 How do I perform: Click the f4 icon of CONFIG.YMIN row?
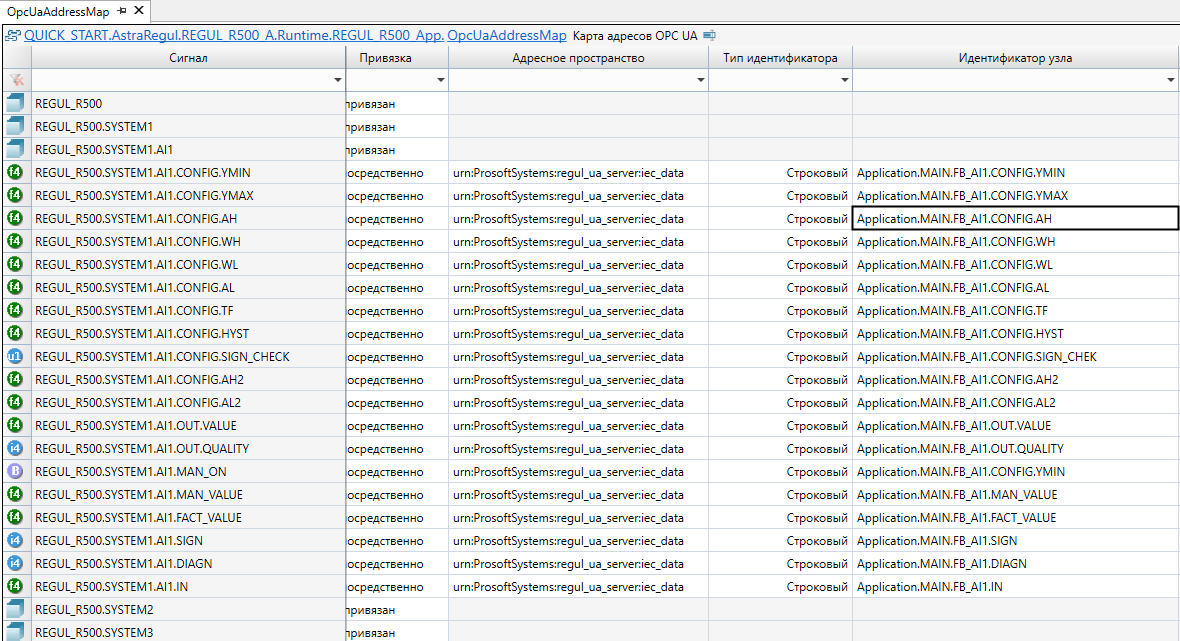tap(15, 172)
